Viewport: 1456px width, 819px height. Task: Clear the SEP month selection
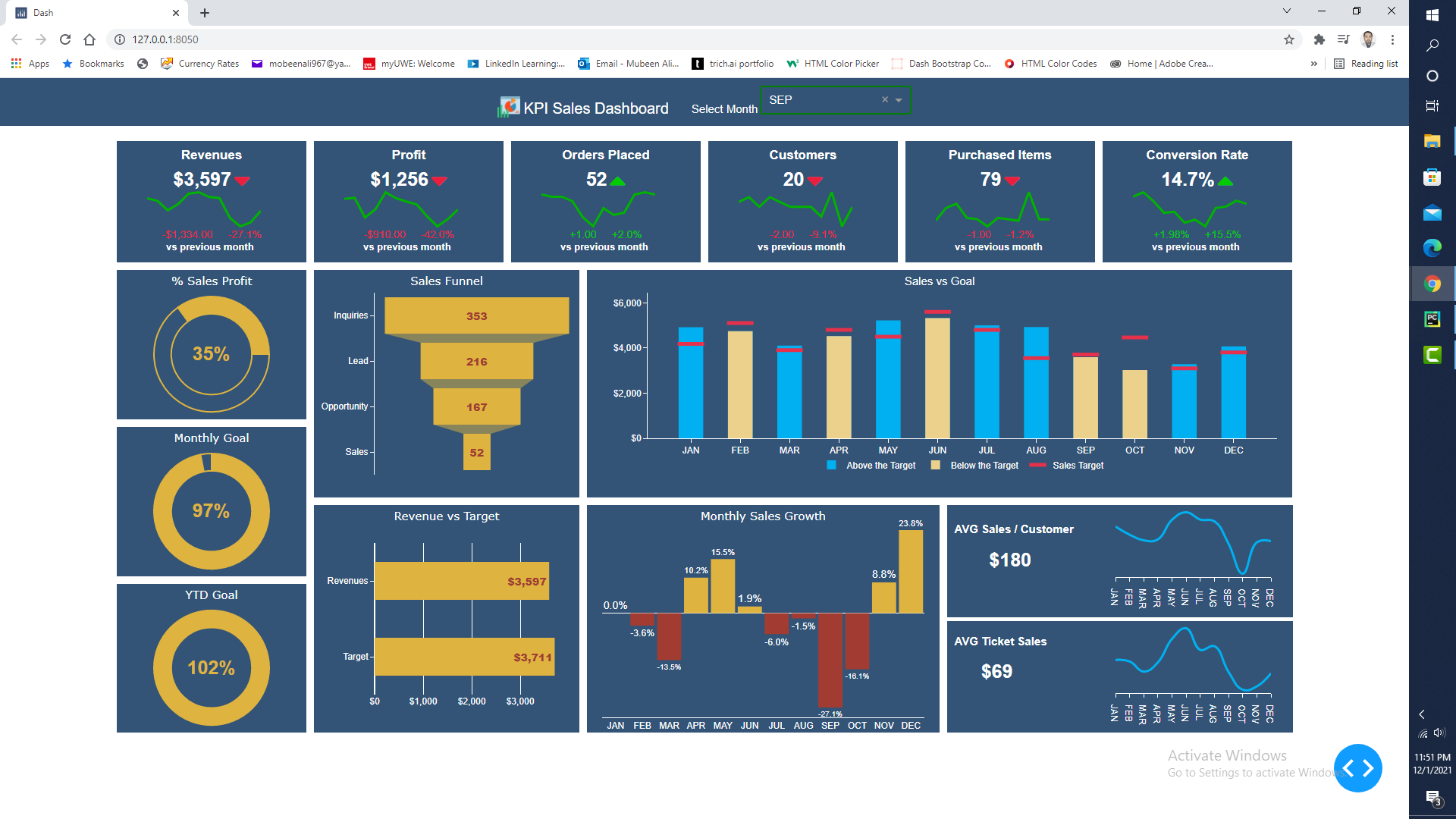click(884, 100)
